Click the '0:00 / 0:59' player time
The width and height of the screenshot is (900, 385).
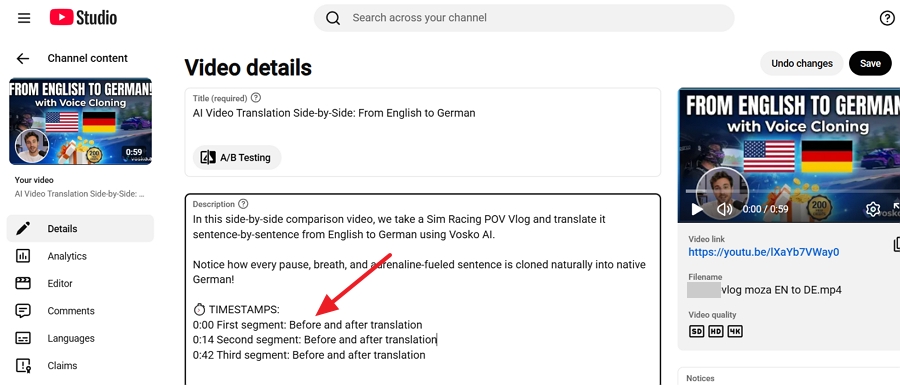(x=766, y=209)
